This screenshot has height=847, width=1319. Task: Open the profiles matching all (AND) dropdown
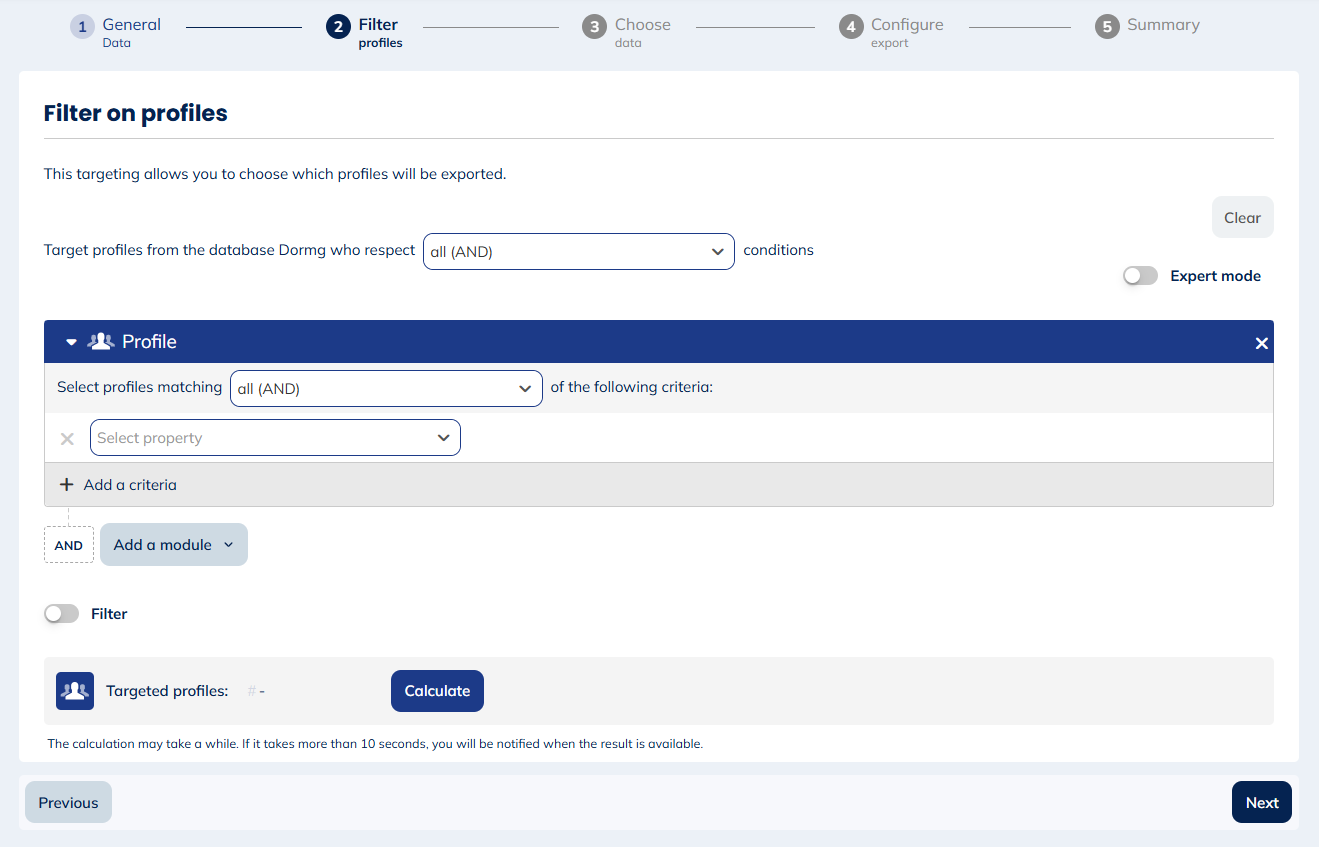pyautogui.click(x=386, y=387)
